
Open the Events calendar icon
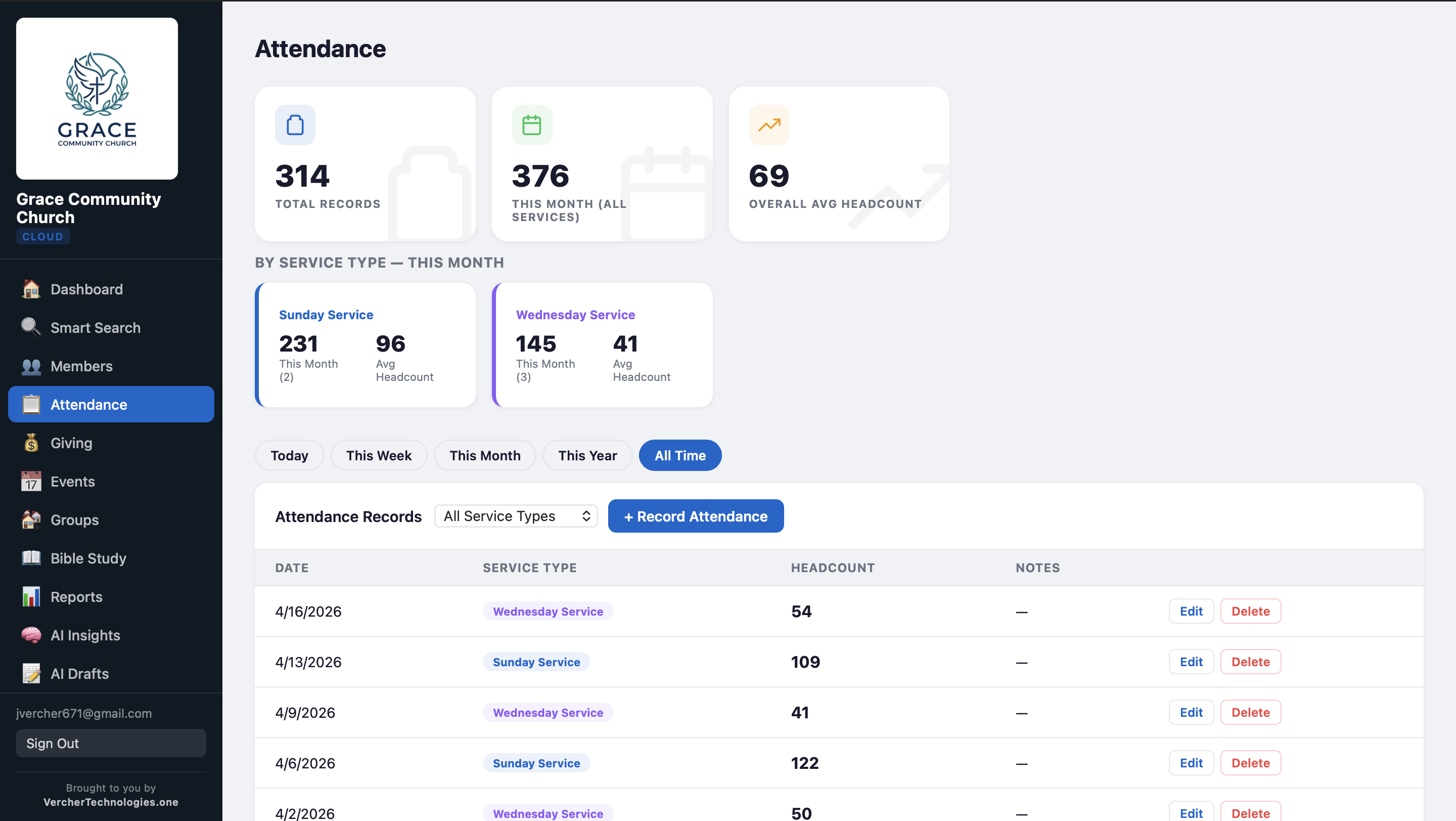pos(31,481)
